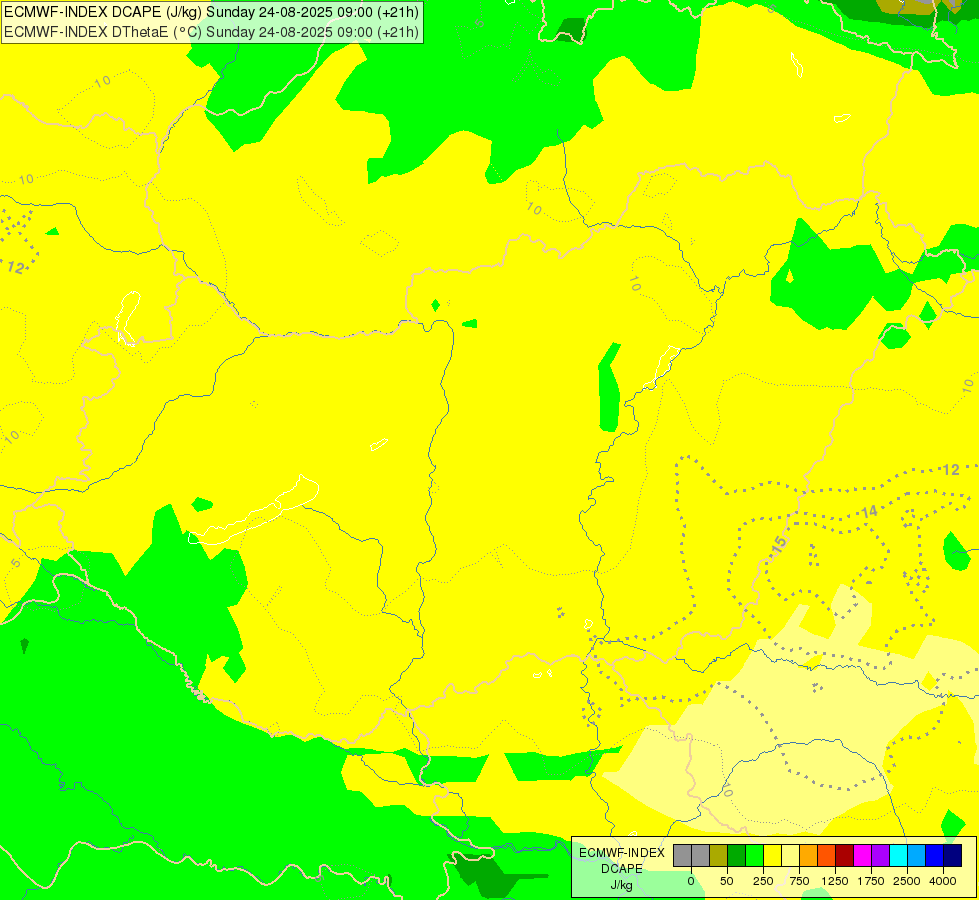Click the legend scale value 50
The width and height of the screenshot is (979, 900).
[x=727, y=881]
